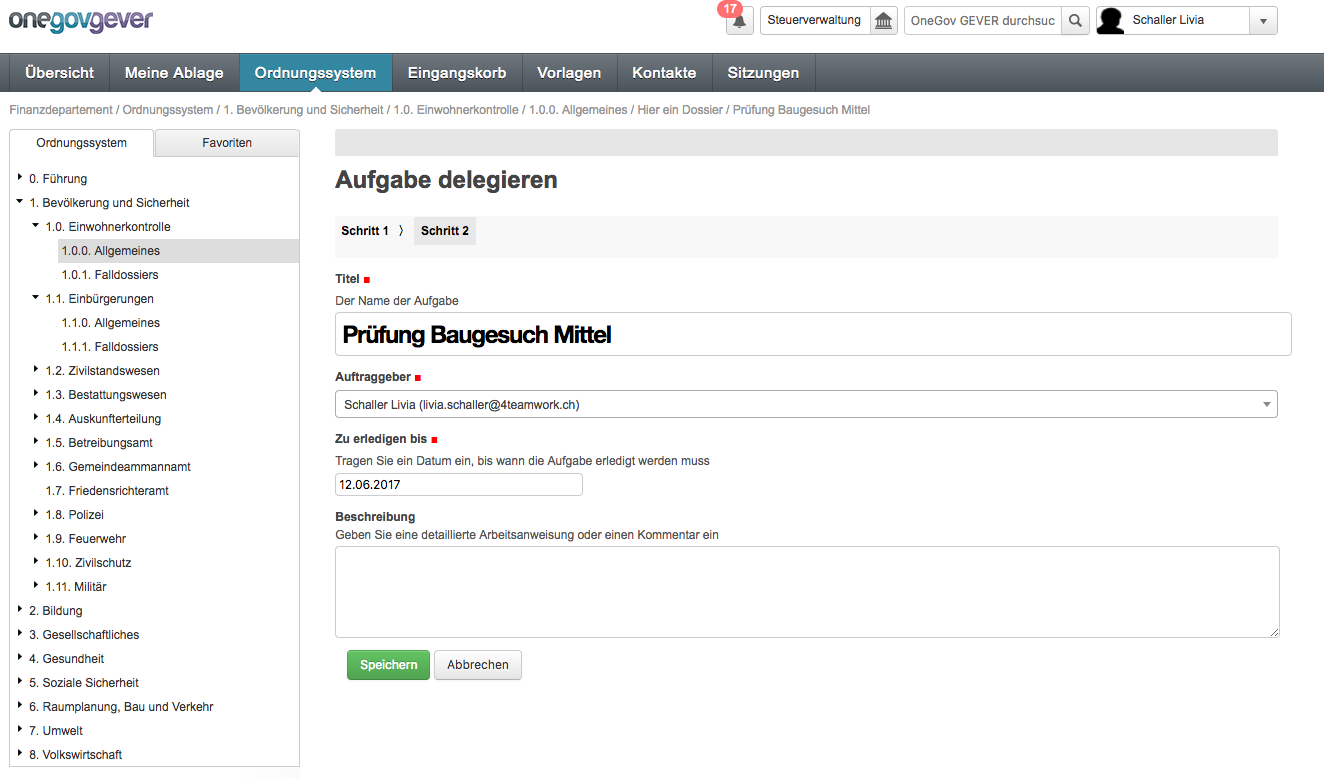Image resolution: width=1324 pixels, height=781 pixels.
Task: Select 1.1.0. Allgemeines tree item
Action: (110, 323)
